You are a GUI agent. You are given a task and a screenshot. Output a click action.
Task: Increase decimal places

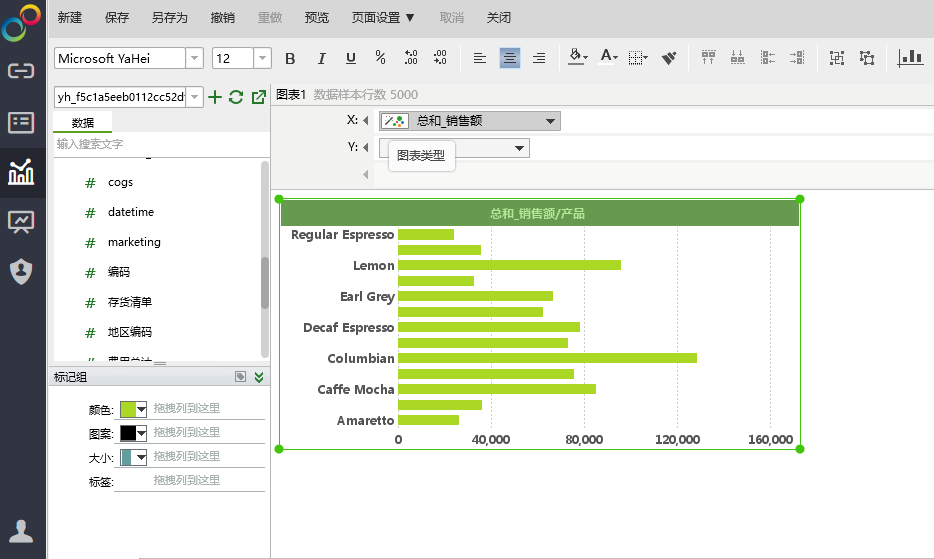[x=410, y=58]
